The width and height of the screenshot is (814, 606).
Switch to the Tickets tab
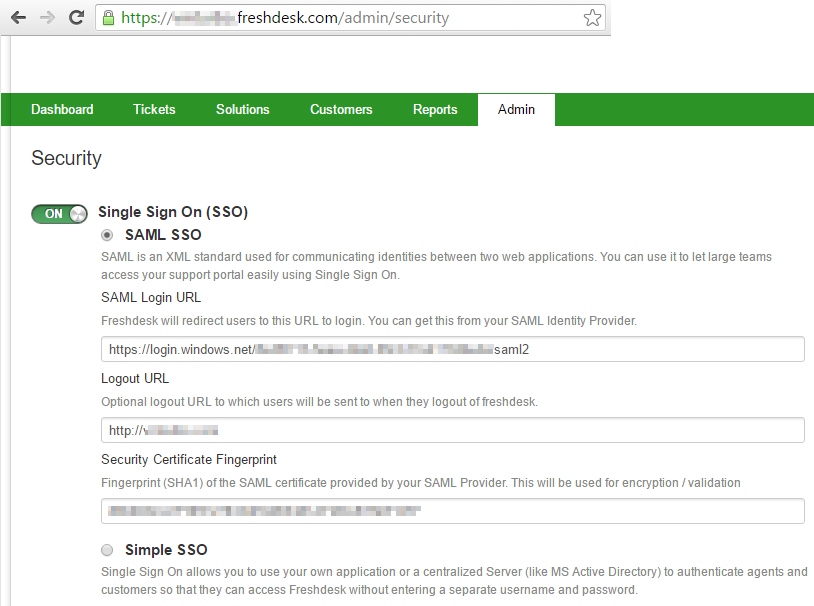click(x=154, y=110)
